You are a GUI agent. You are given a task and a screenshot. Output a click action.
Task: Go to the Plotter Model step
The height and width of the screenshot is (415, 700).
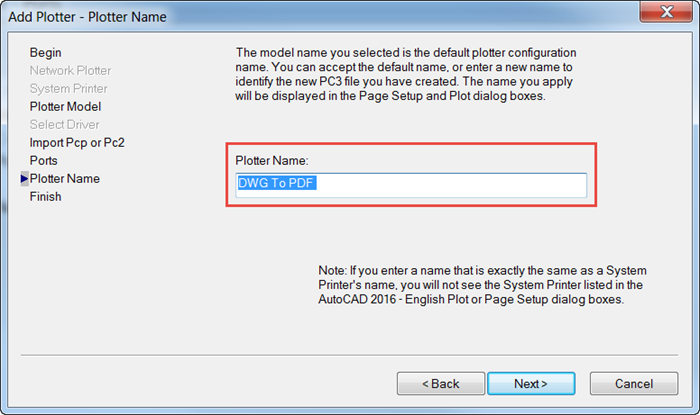65,107
